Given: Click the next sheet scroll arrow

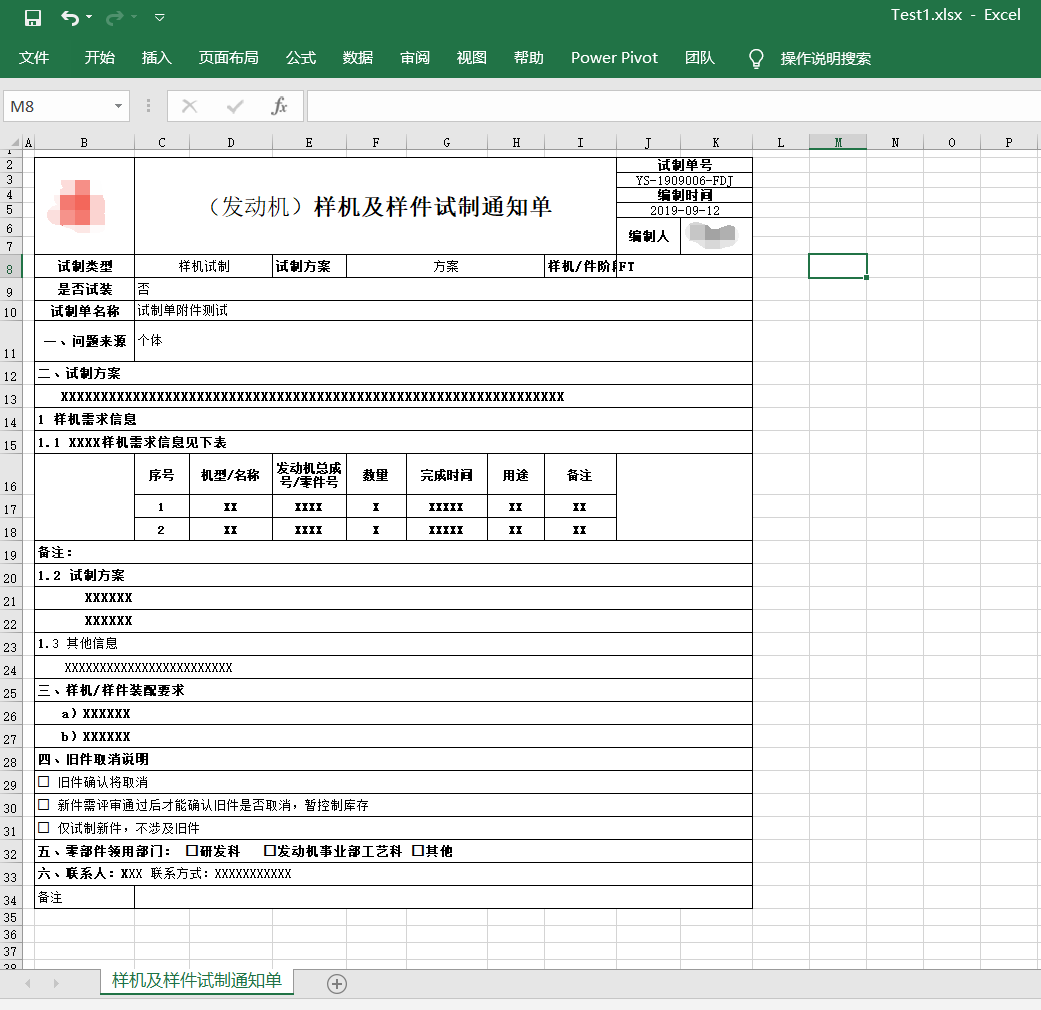Looking at the screenshot, I should coord(56,983).
